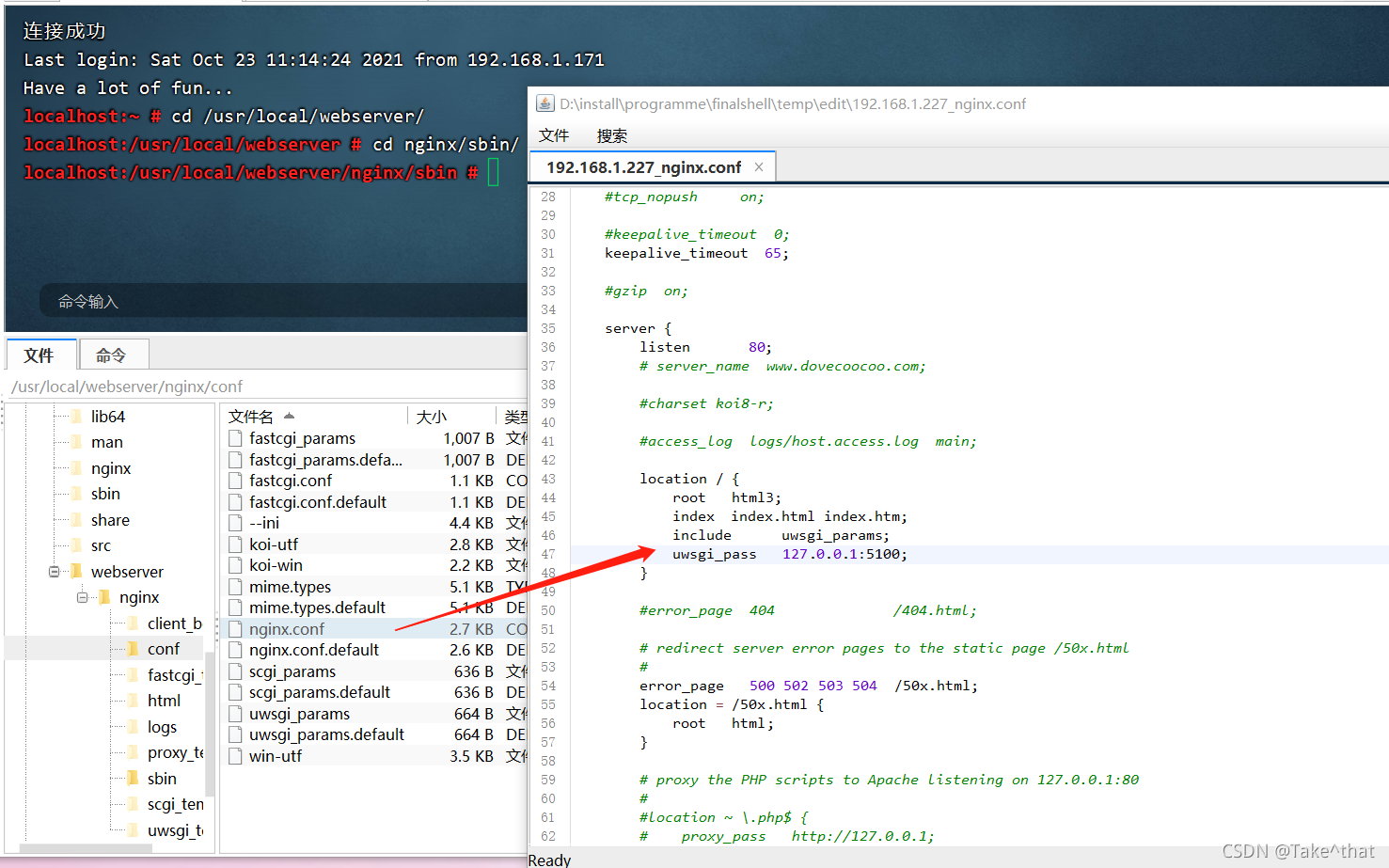Place cursor on error_page 500 502 503 504 line
This screenshot has height=868, width=1389.
point(809,686)
